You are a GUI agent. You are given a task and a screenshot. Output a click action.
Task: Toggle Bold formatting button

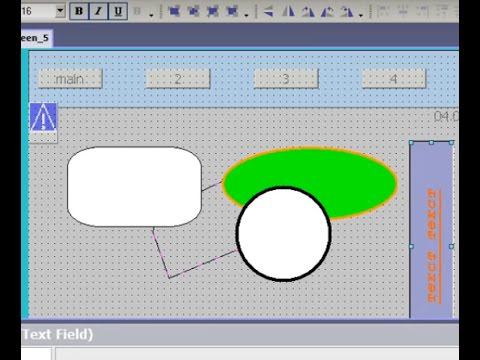tap(79, 11)
